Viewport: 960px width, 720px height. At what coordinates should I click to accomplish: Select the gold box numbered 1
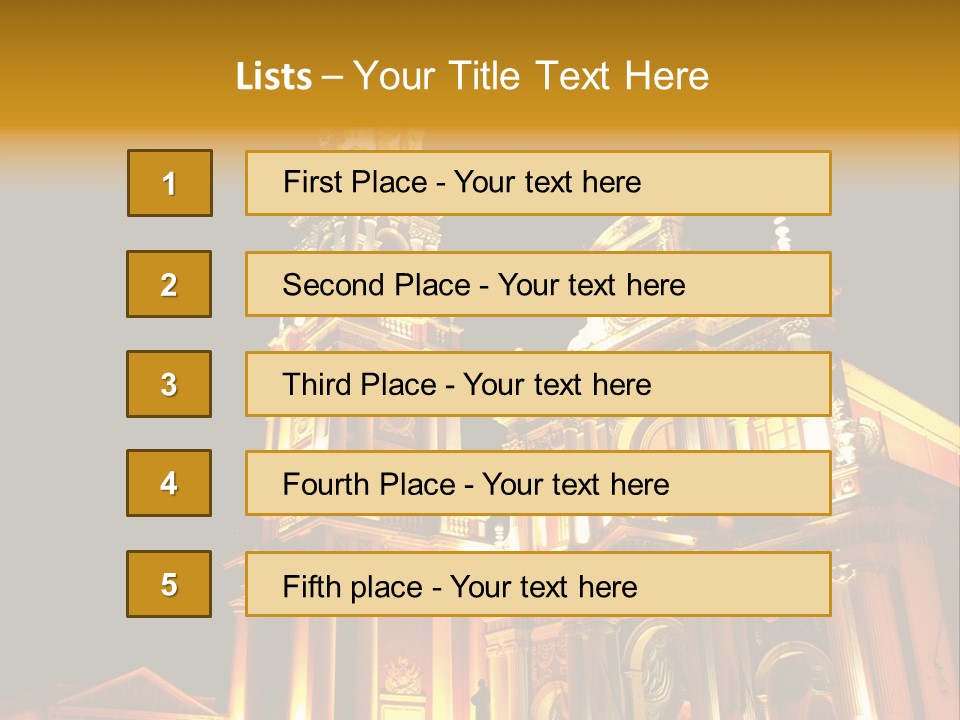(170, 183)
